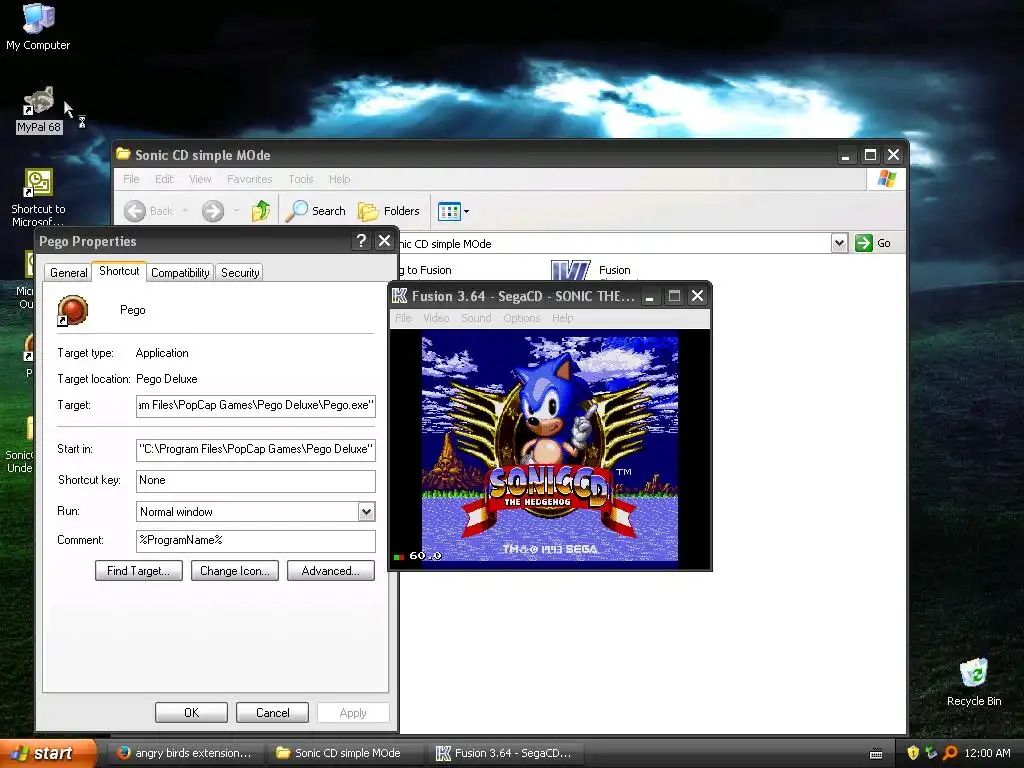
Task: Open Advanced shortcut properties
Action: pyautogui.click(x=330, y=571)
